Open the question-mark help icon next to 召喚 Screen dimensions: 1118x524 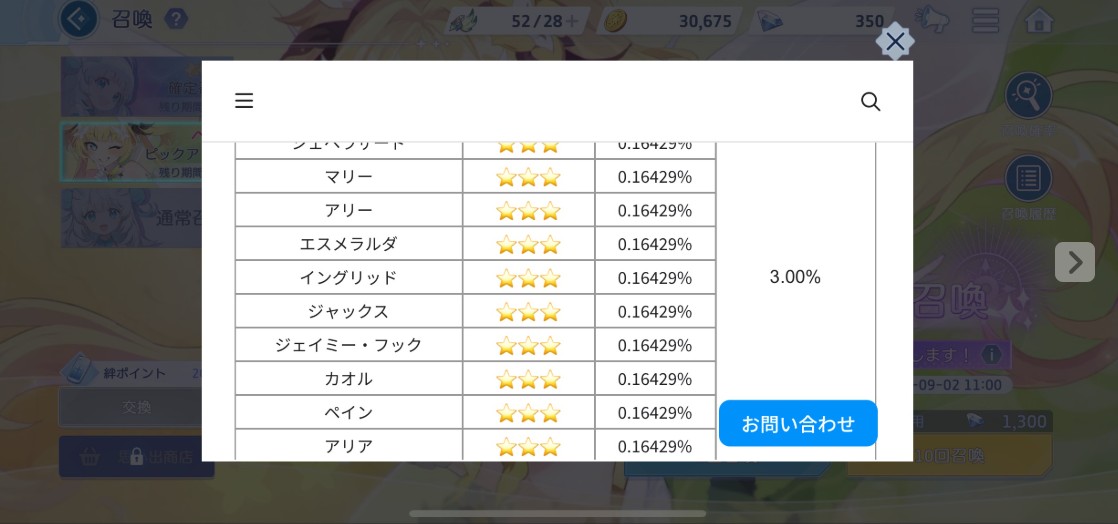(176, 19)
